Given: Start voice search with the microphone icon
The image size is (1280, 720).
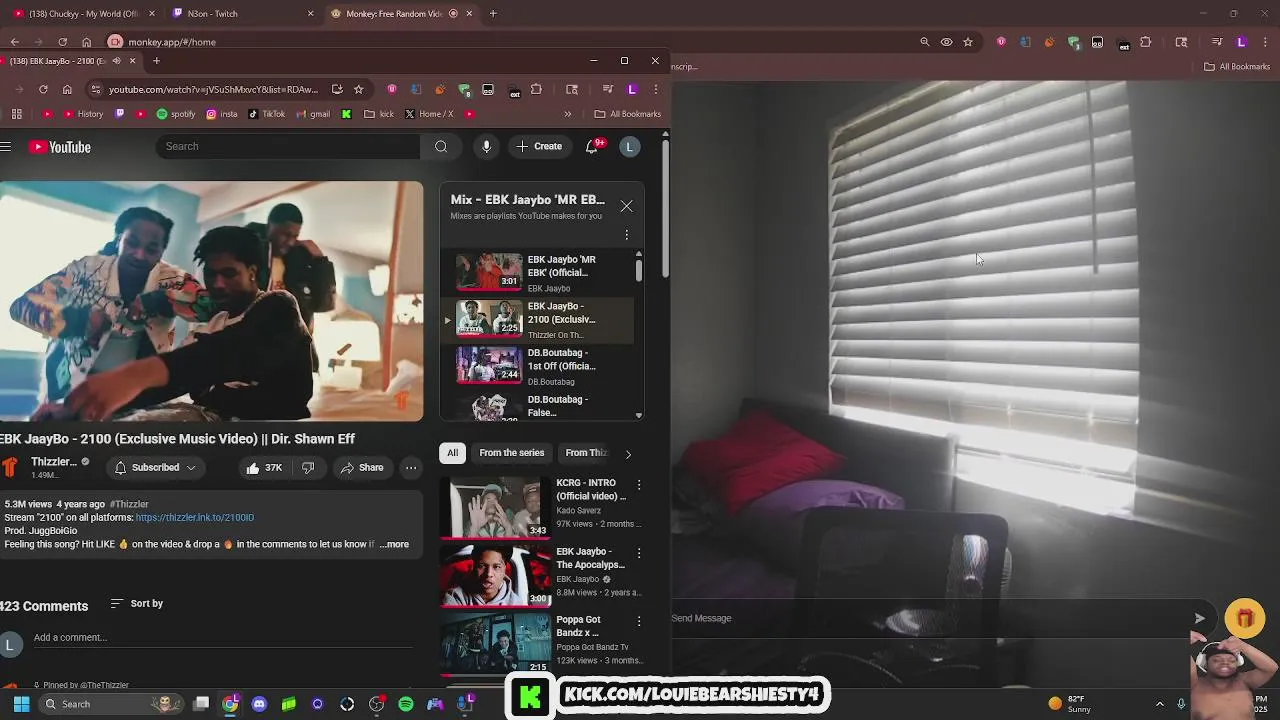Looking at the screenshot, I should [x=486, y=147].
